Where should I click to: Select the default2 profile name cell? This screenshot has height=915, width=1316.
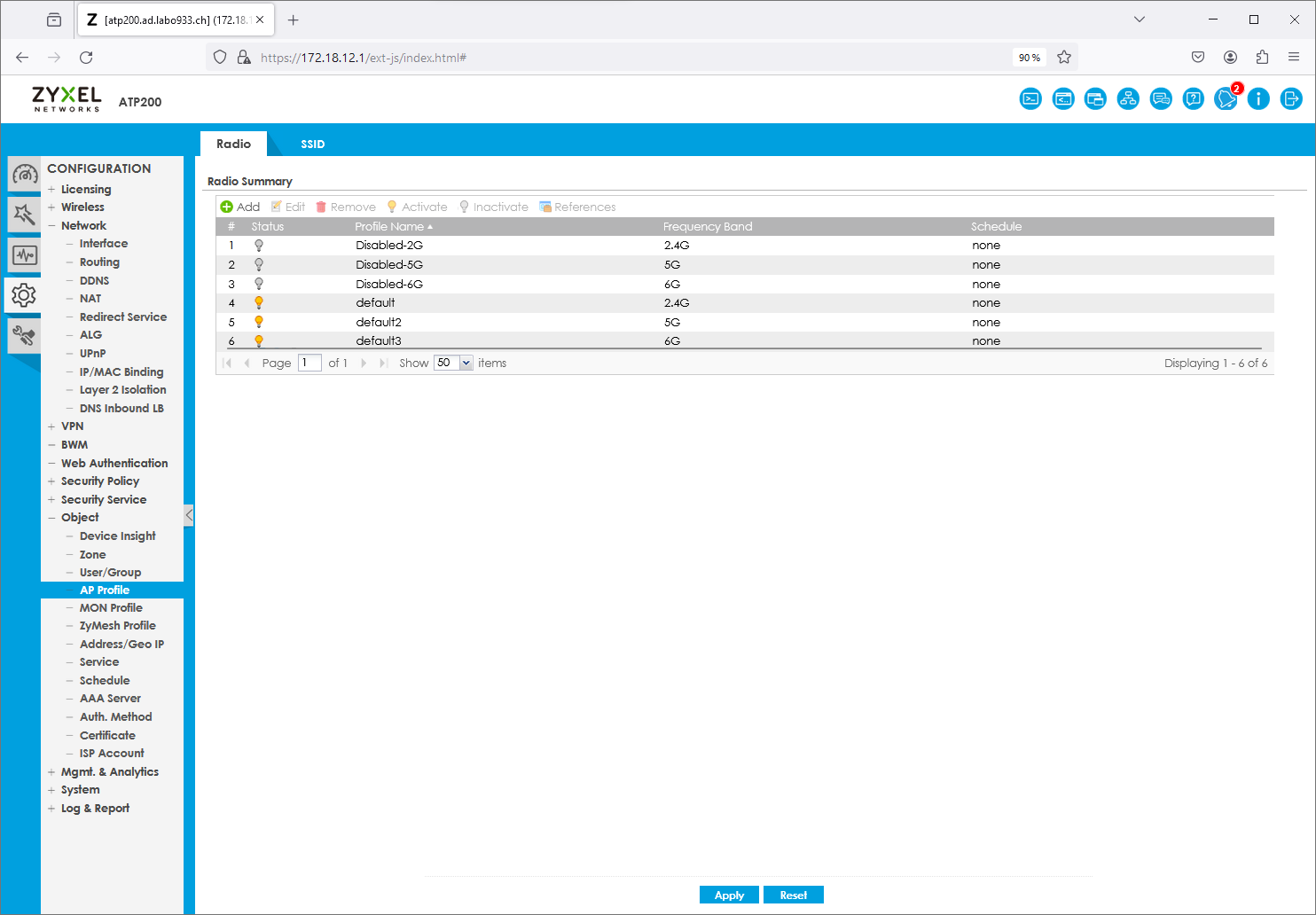click(379, 322)
